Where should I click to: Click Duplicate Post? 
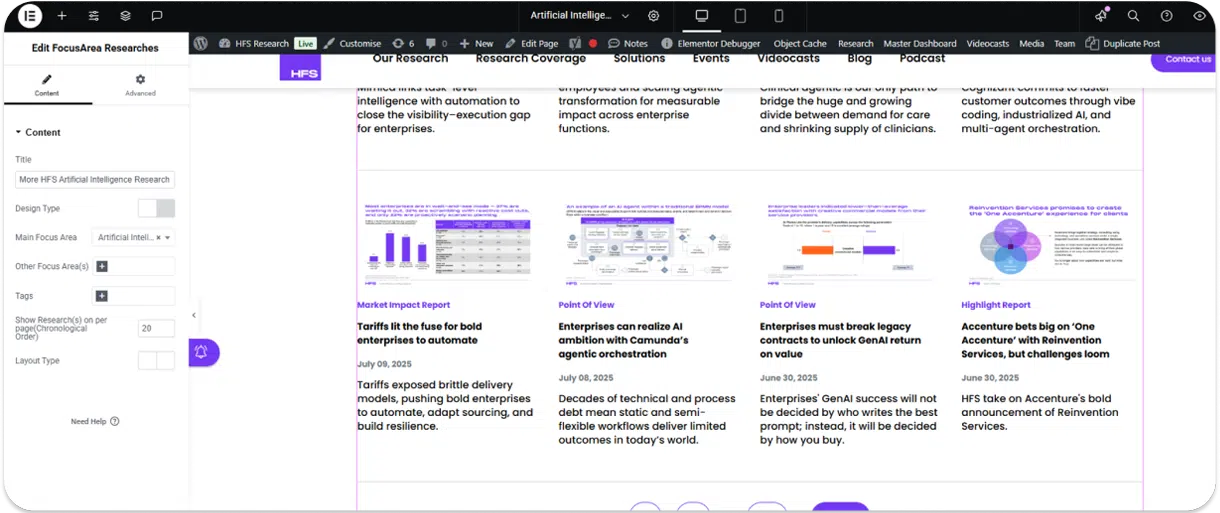coord(1123,43)
